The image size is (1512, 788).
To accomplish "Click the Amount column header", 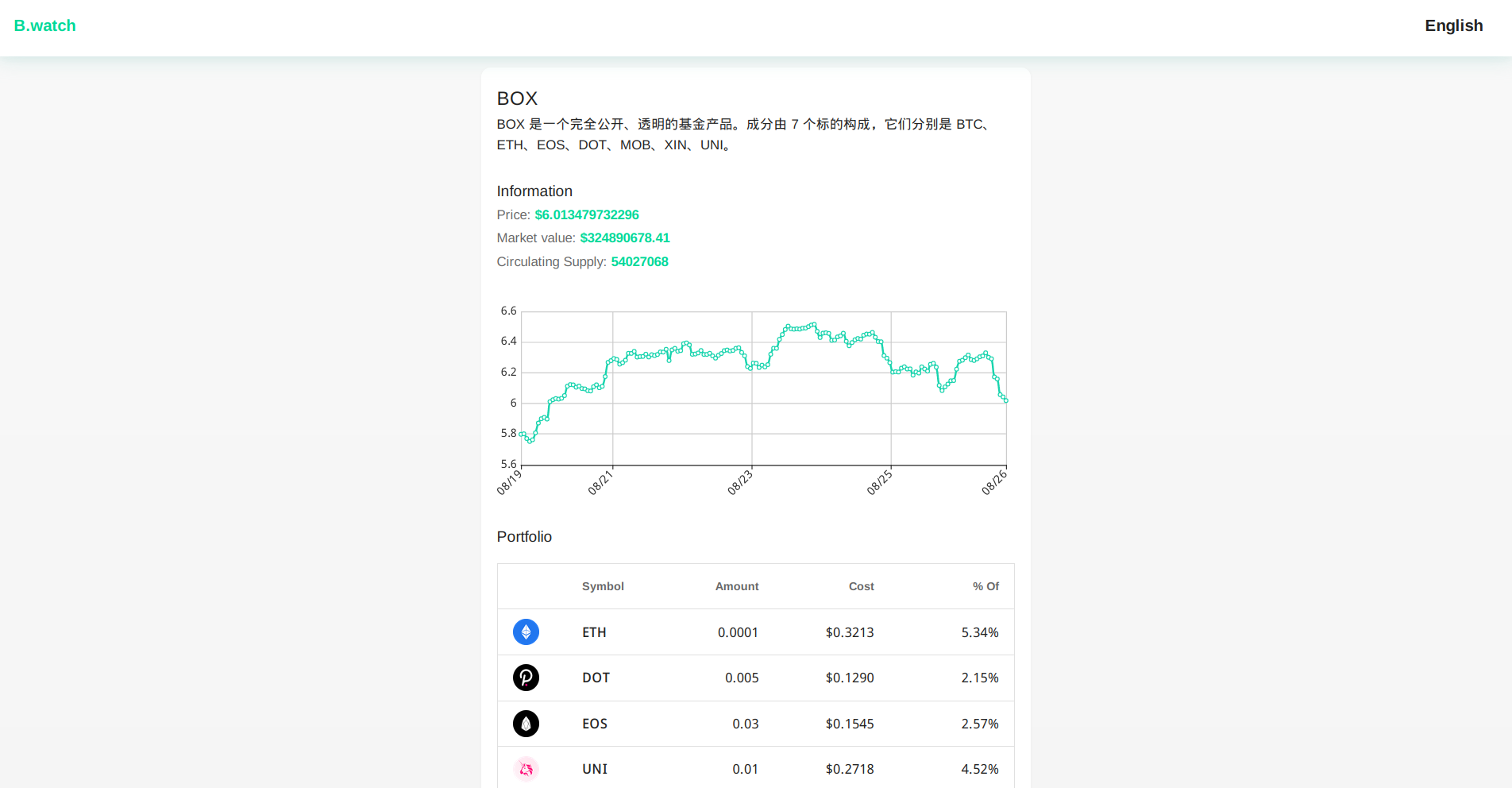I will coord(736,586).
